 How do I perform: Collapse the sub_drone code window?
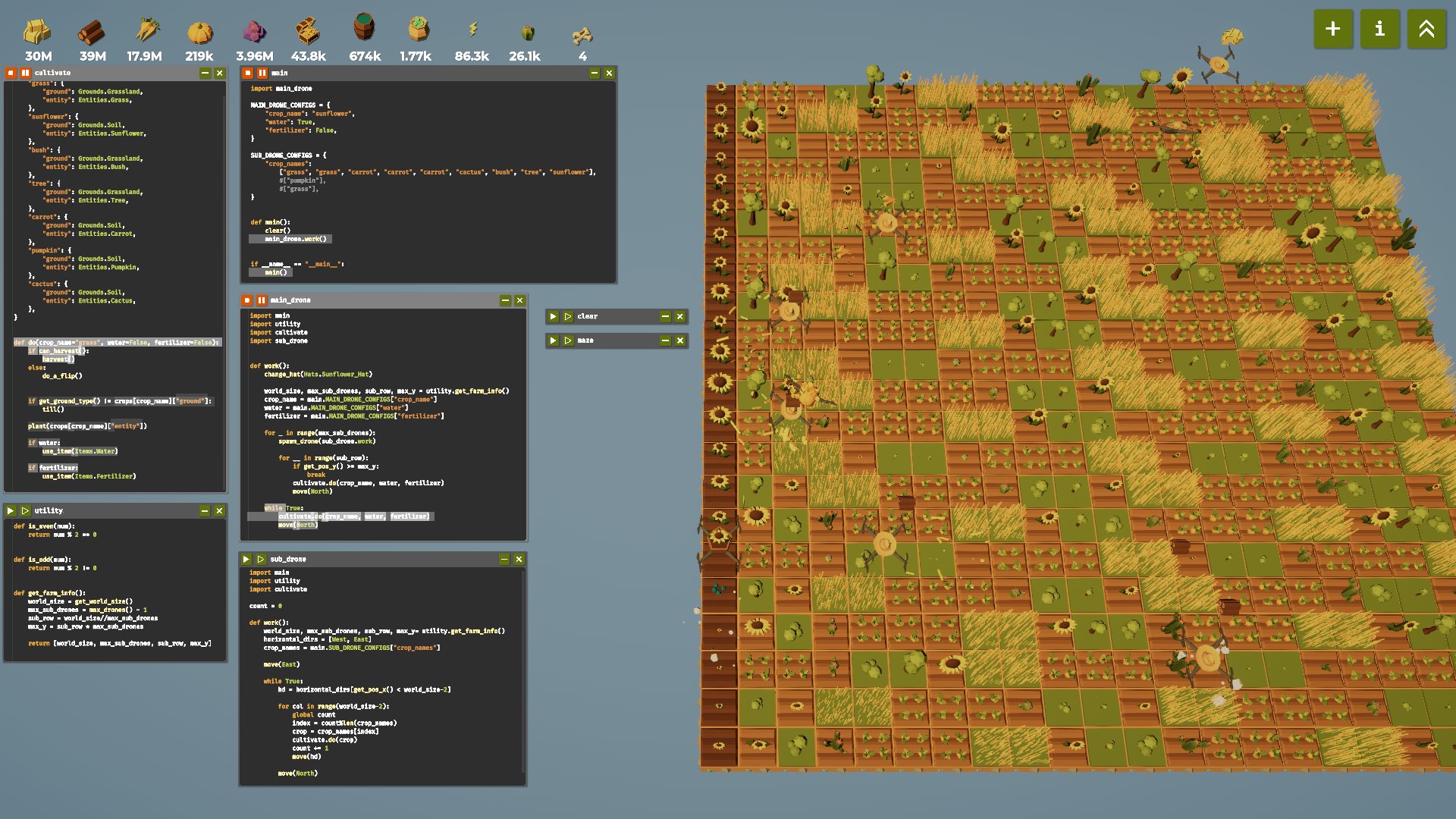pyautogui.click(x=504, y=559)
